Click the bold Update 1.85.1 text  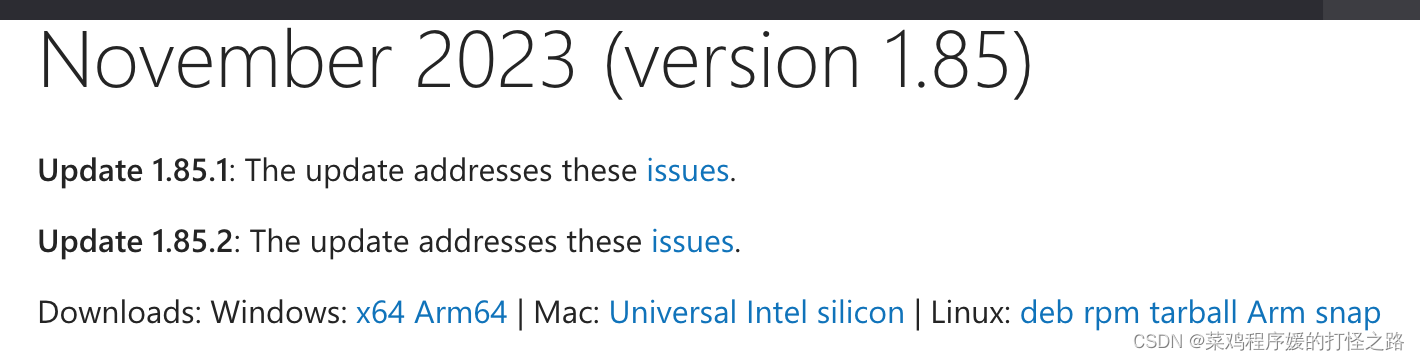coord(134,172)
